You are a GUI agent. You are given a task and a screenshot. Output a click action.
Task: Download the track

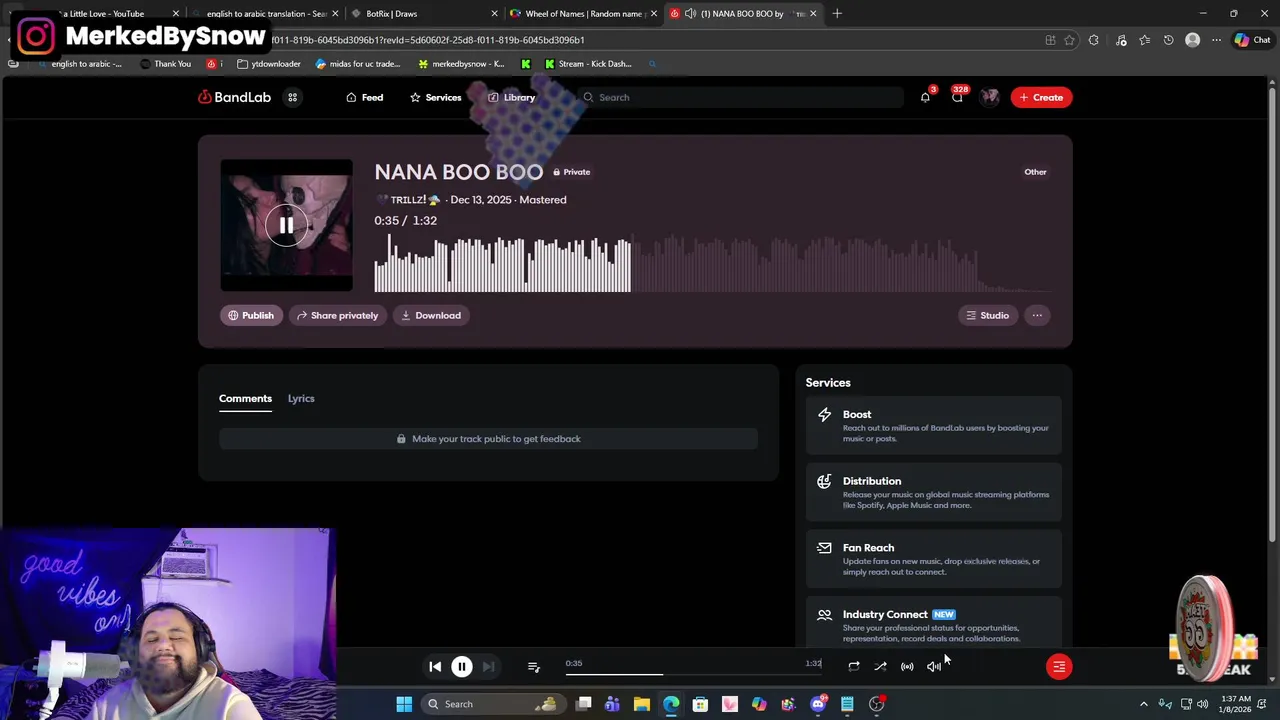point(431,315)
